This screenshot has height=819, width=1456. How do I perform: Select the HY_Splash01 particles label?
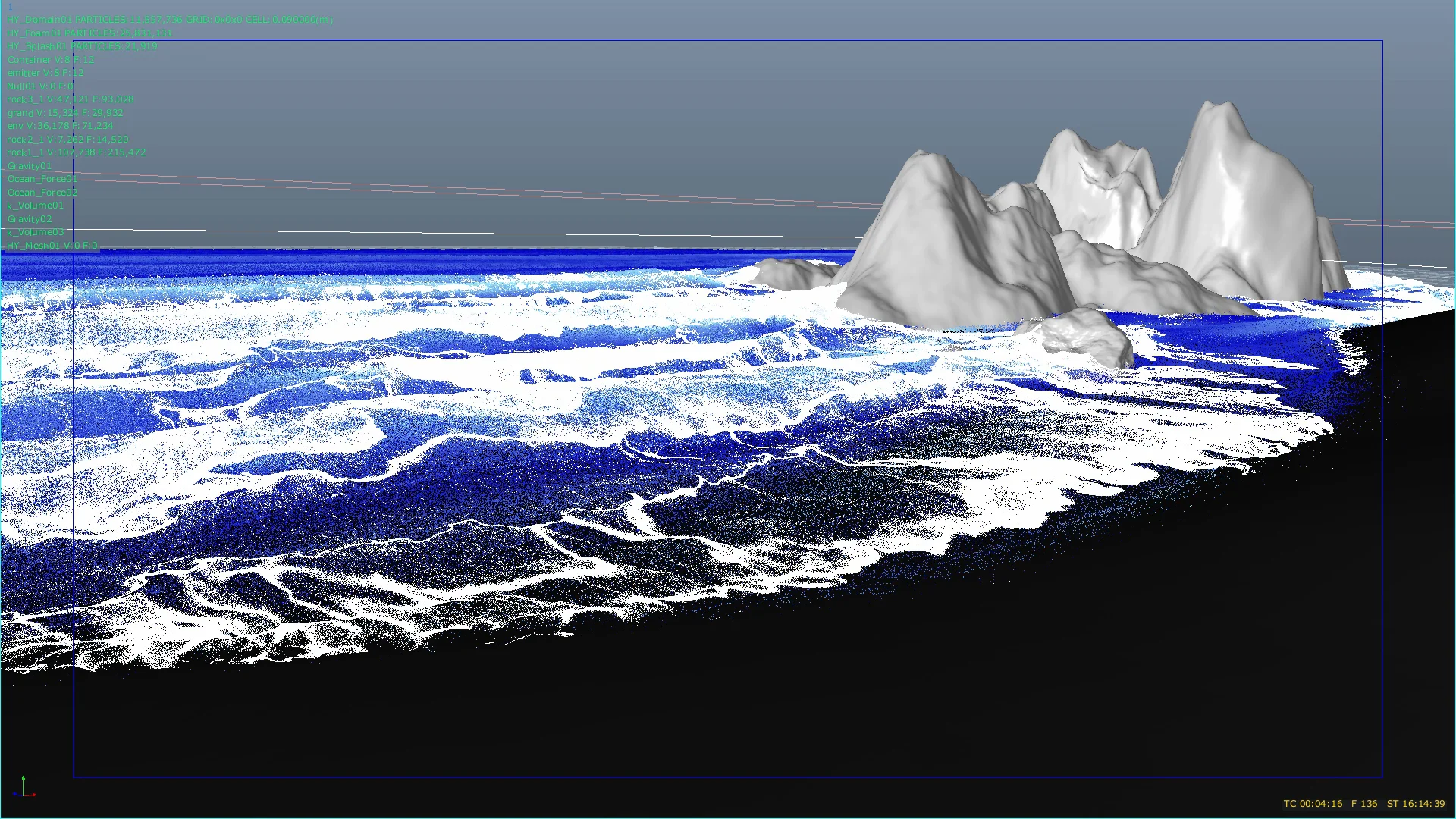point(82,46)
